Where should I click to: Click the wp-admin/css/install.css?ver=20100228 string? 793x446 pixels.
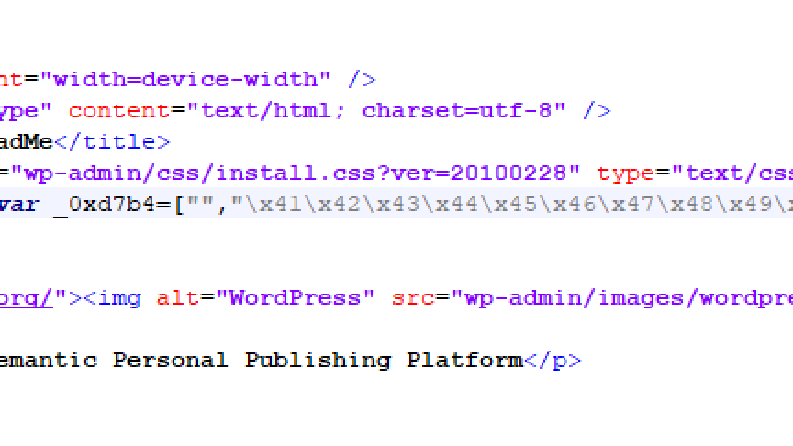(295, 173)
